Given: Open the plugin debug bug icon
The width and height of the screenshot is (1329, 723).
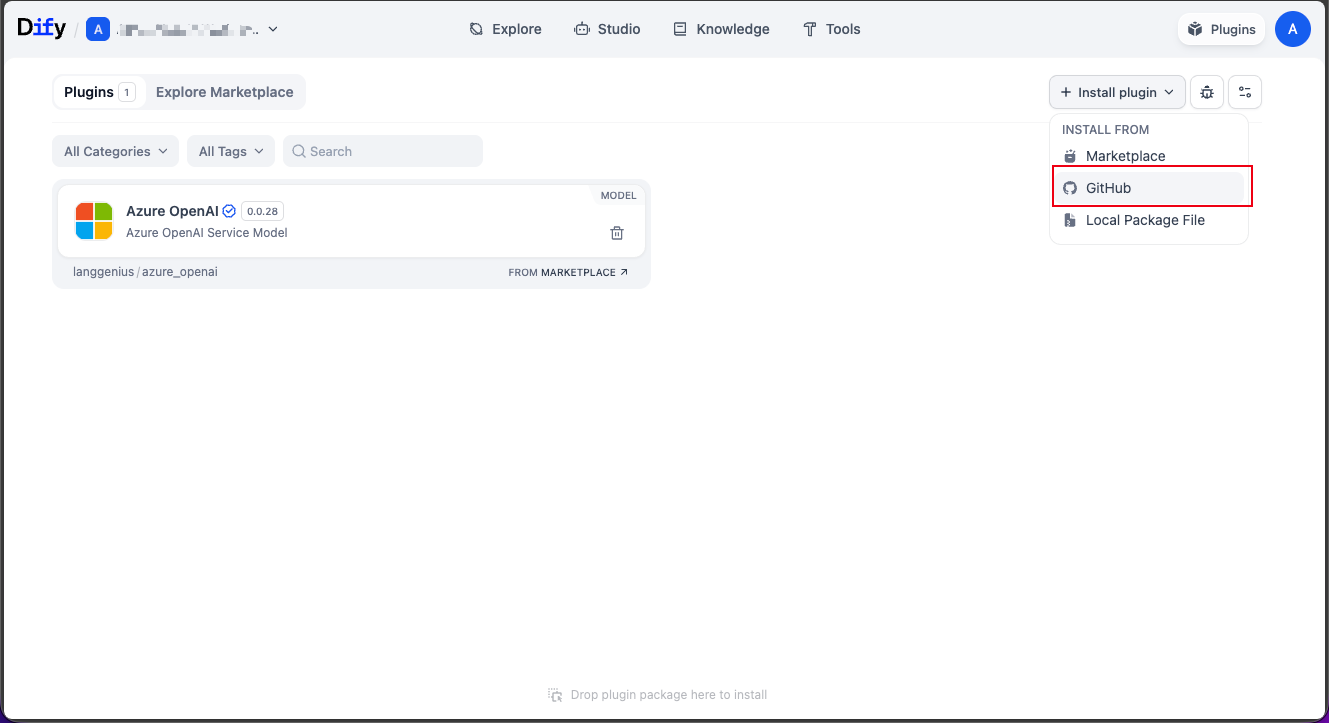Looking at the screenshot, I should coord(1207,92).
